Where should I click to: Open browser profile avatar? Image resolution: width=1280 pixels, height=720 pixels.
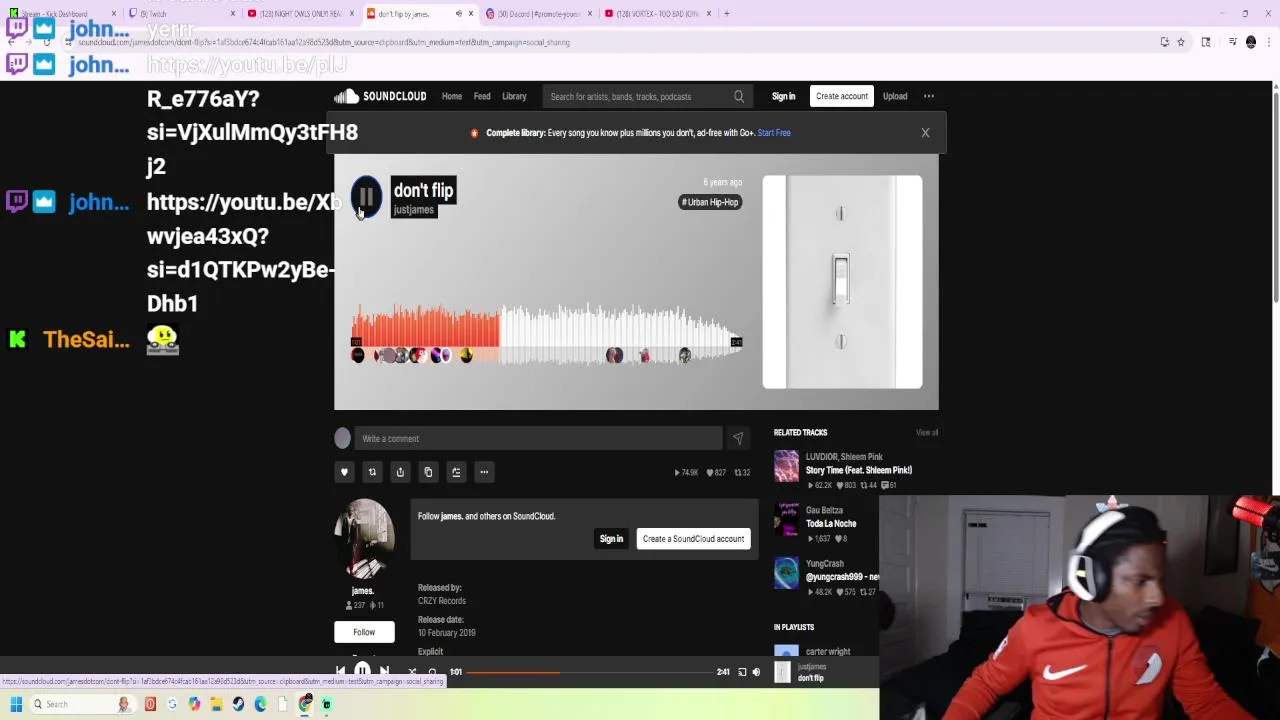[x=1251, y=42]
